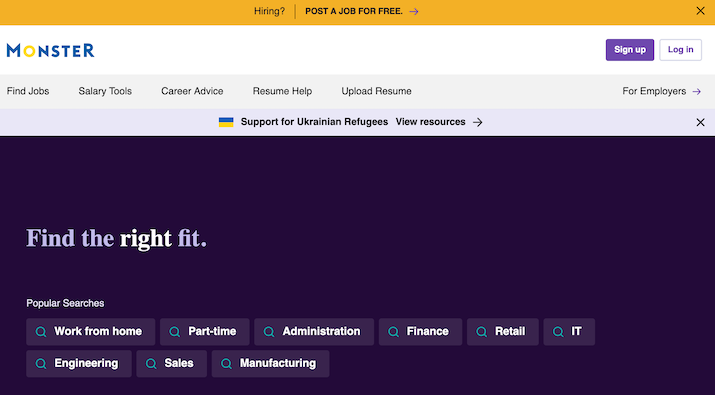The image size is (715, 395).
Task: Click the 'Find the right fit.' headline
Action: pos(116,239)
